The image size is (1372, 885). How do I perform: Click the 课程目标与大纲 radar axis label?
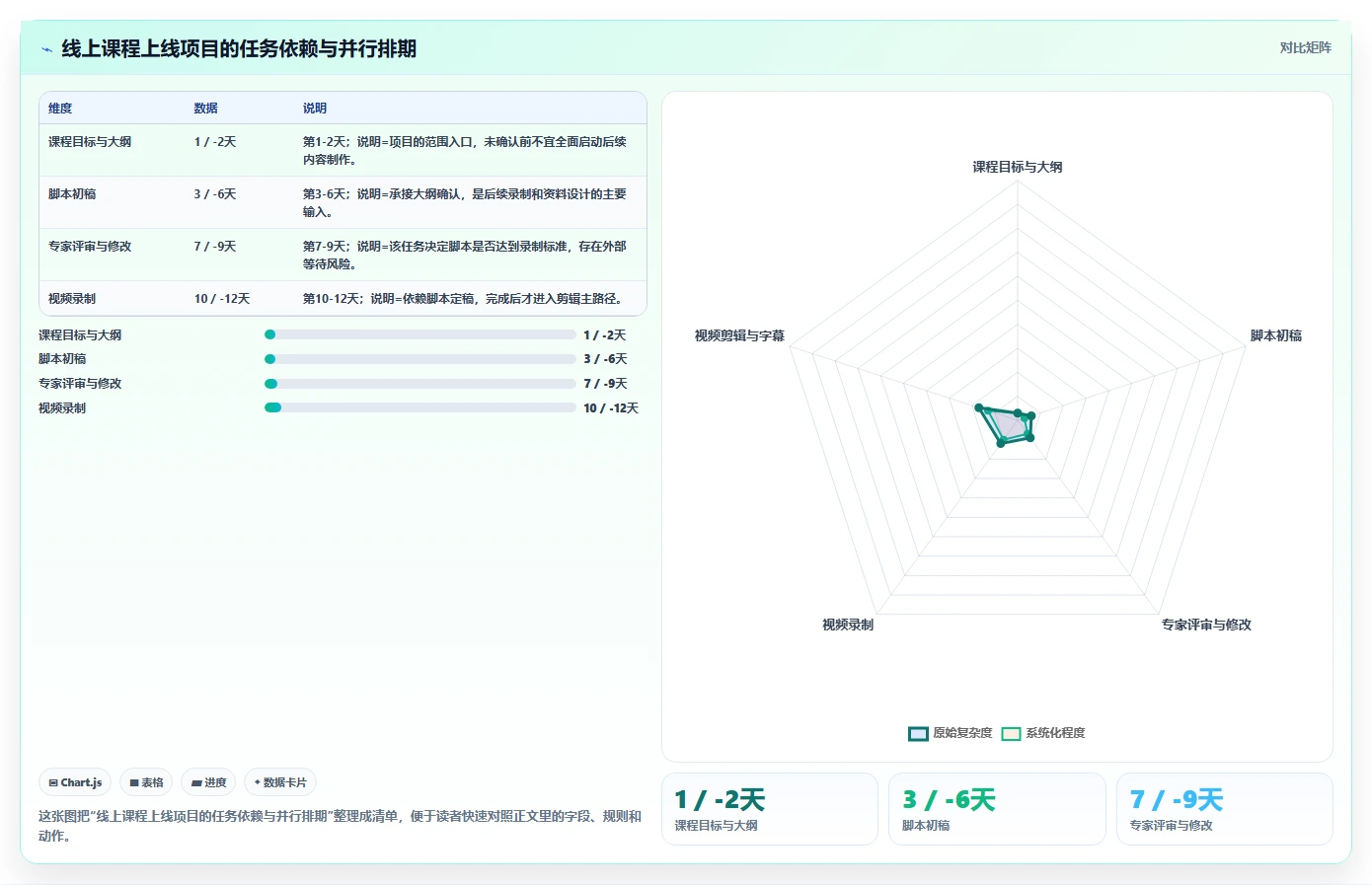point(1018,167)
